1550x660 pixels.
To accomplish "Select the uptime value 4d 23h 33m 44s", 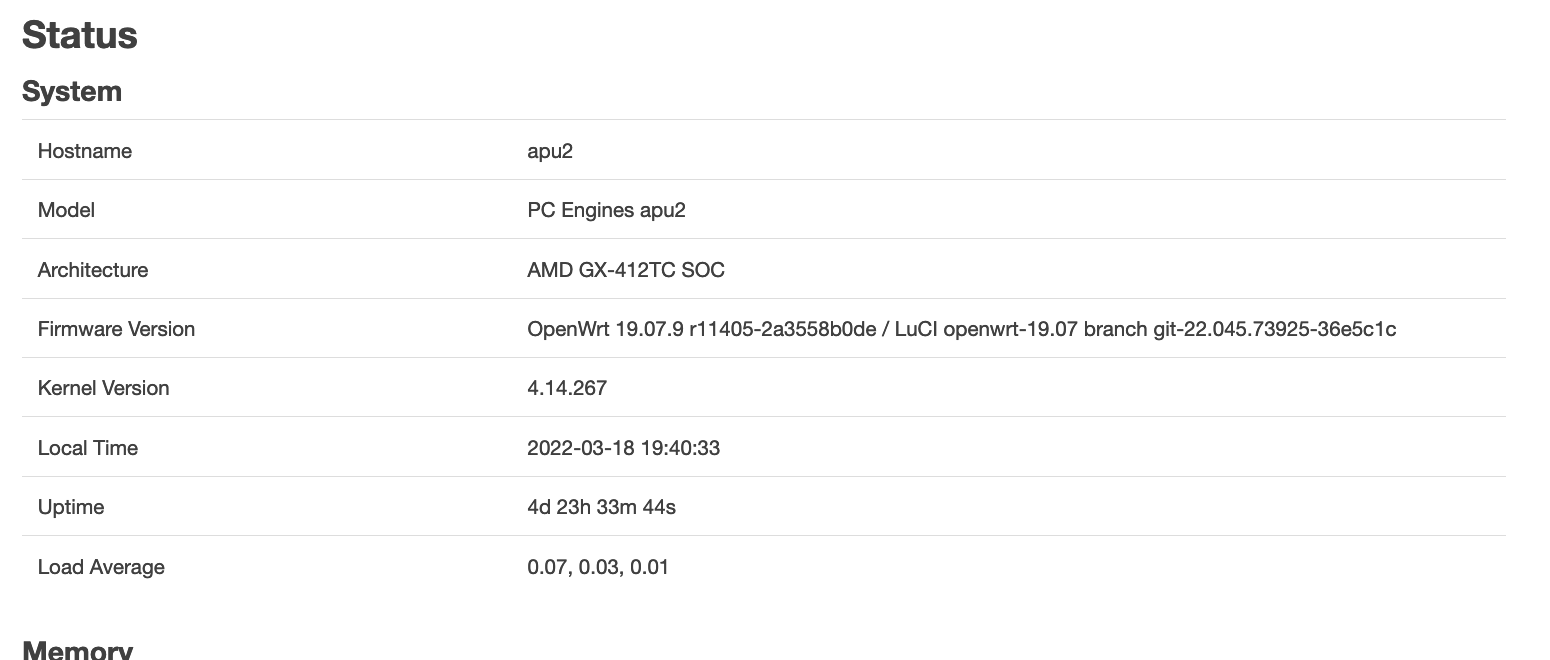I will tap(602, 507).
